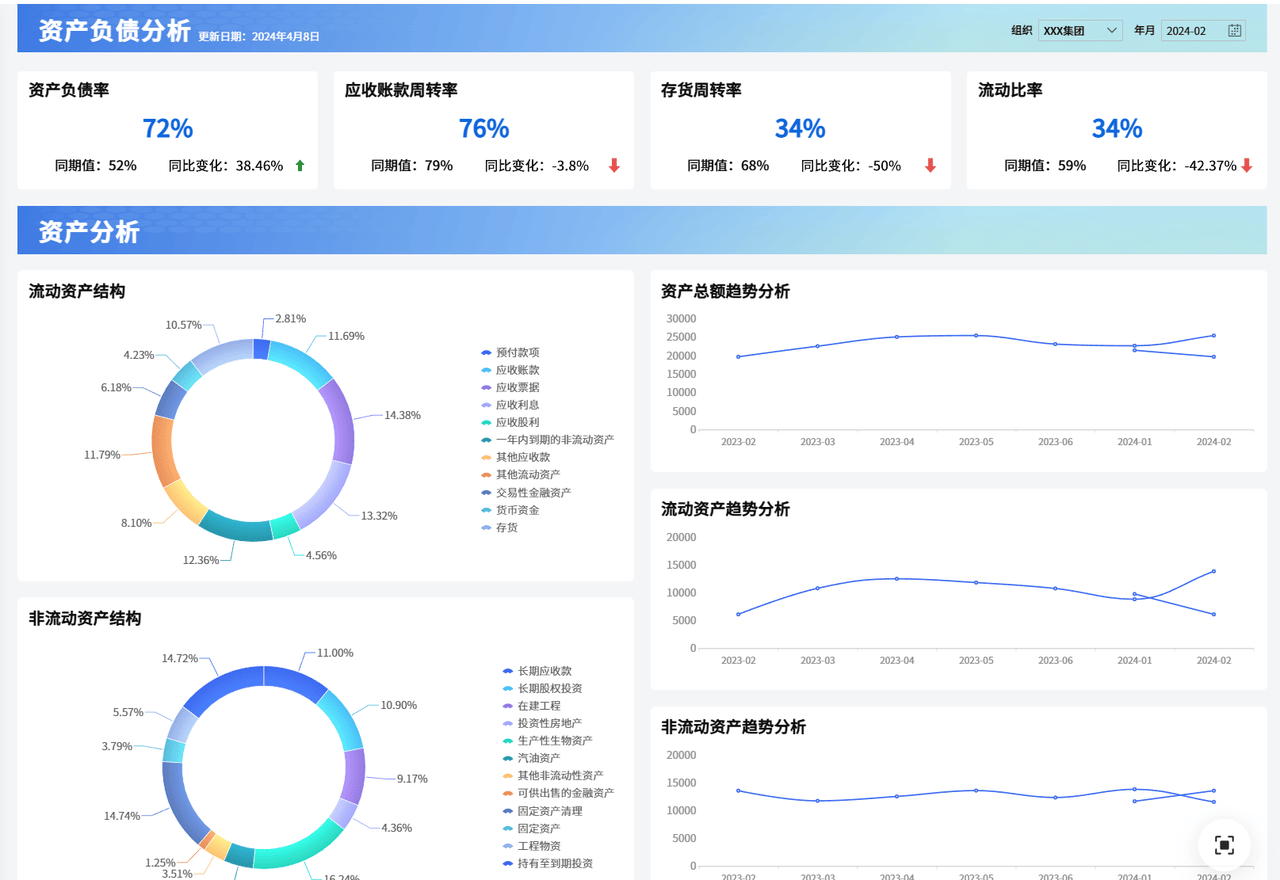The image size is (1280, 880).
Task: Toggle 在建工程 legend item
Action: [531, 706]
